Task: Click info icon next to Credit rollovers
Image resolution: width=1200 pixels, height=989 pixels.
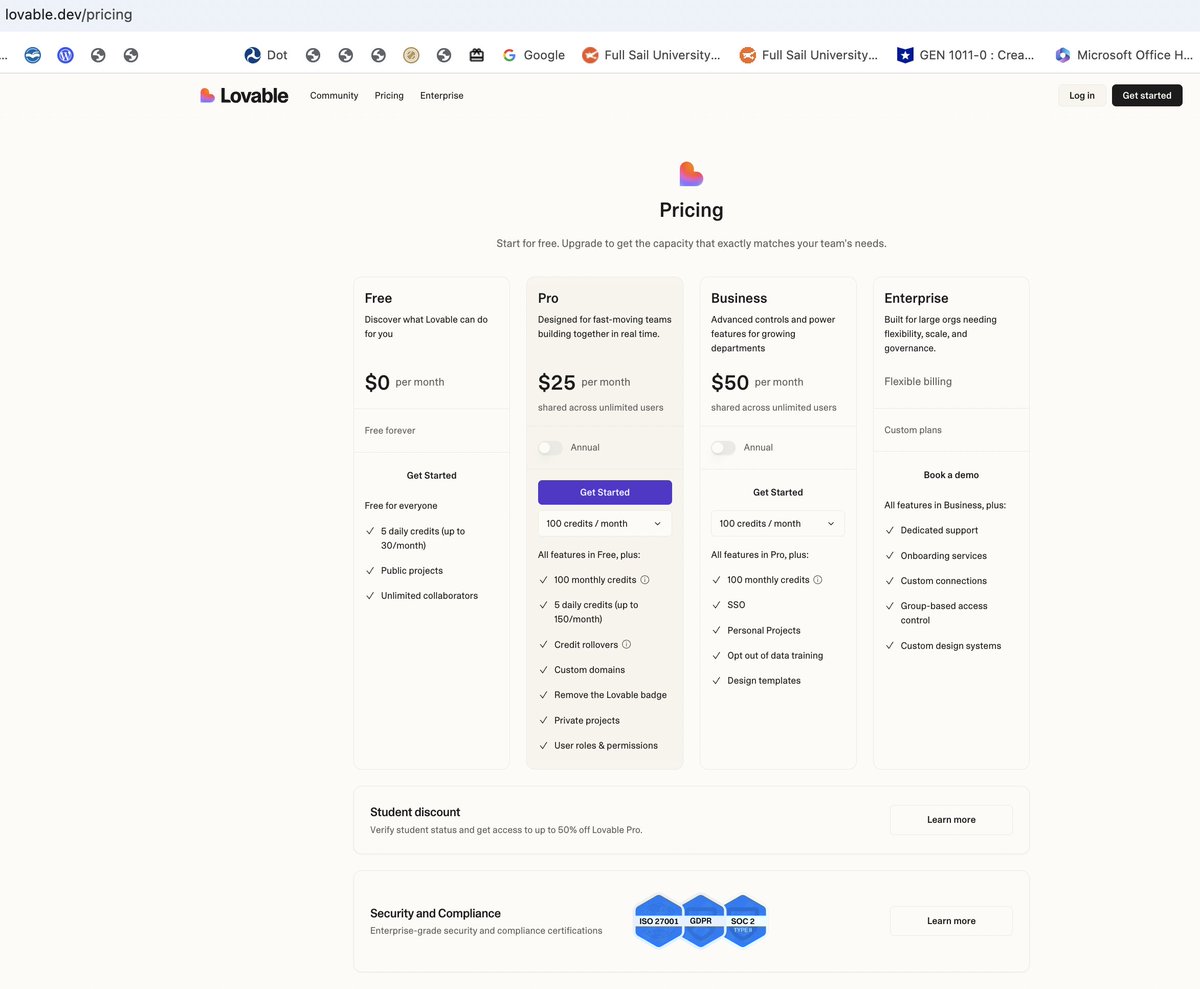Action: point(626,645)
